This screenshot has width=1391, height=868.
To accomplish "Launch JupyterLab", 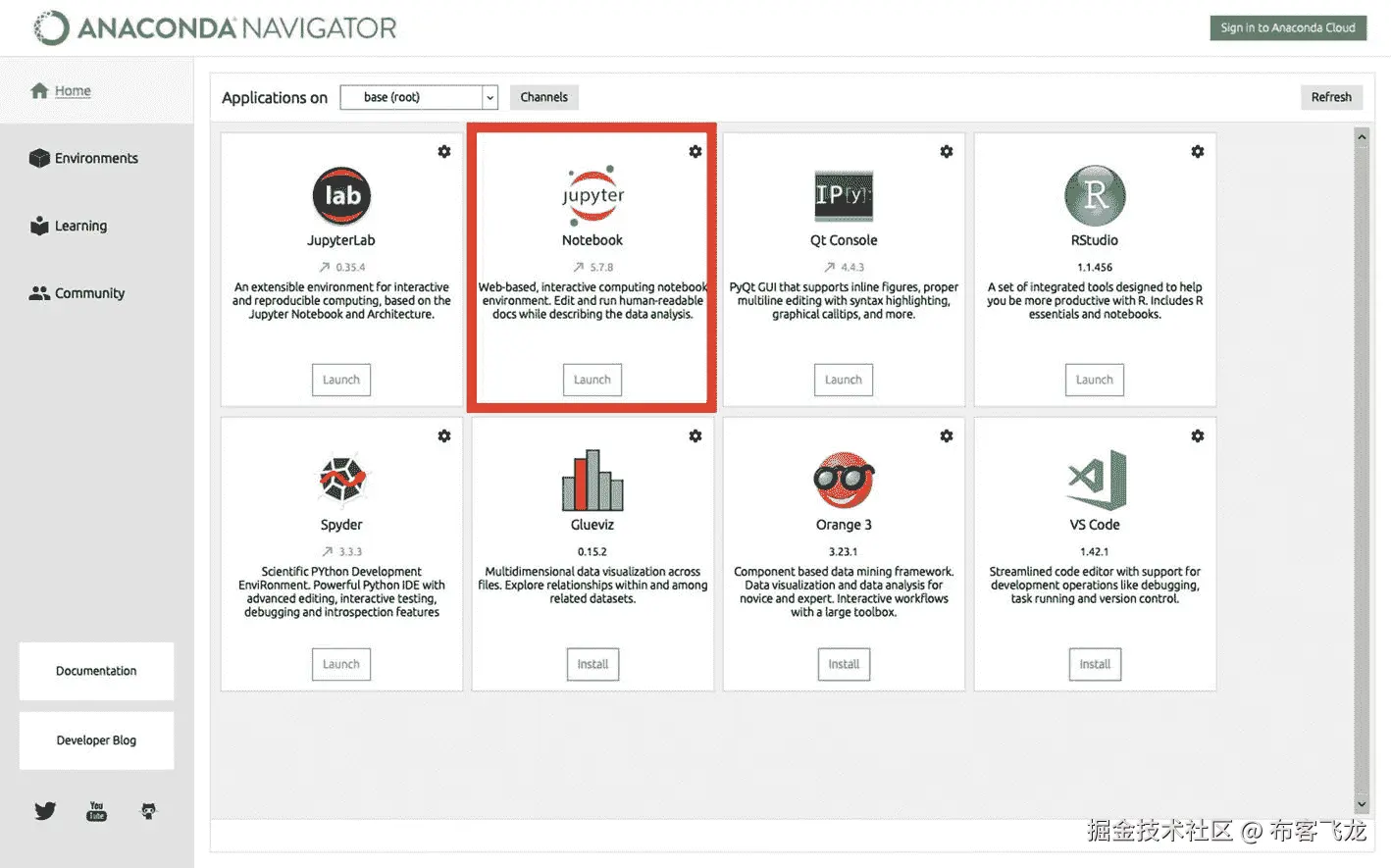I will click(341, 380).
